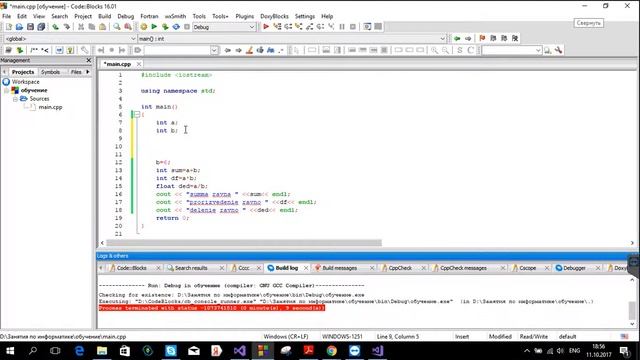Viewport: 640px width, 360px height.
Task: Create a new file from toolbar
Action: tap(9, 27)
